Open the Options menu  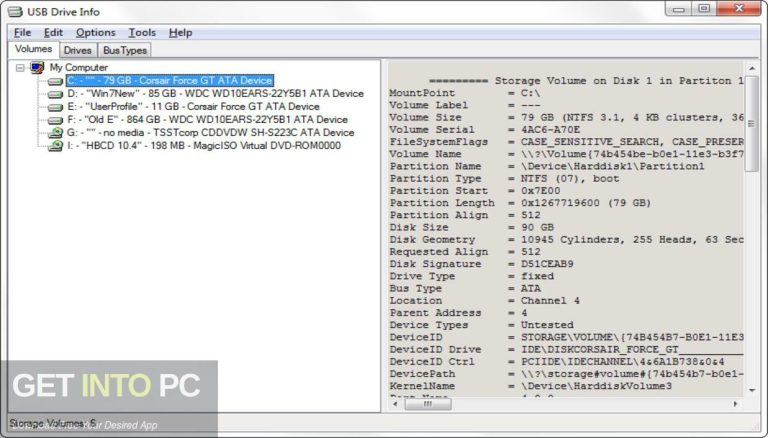click(x=95, y=33)
